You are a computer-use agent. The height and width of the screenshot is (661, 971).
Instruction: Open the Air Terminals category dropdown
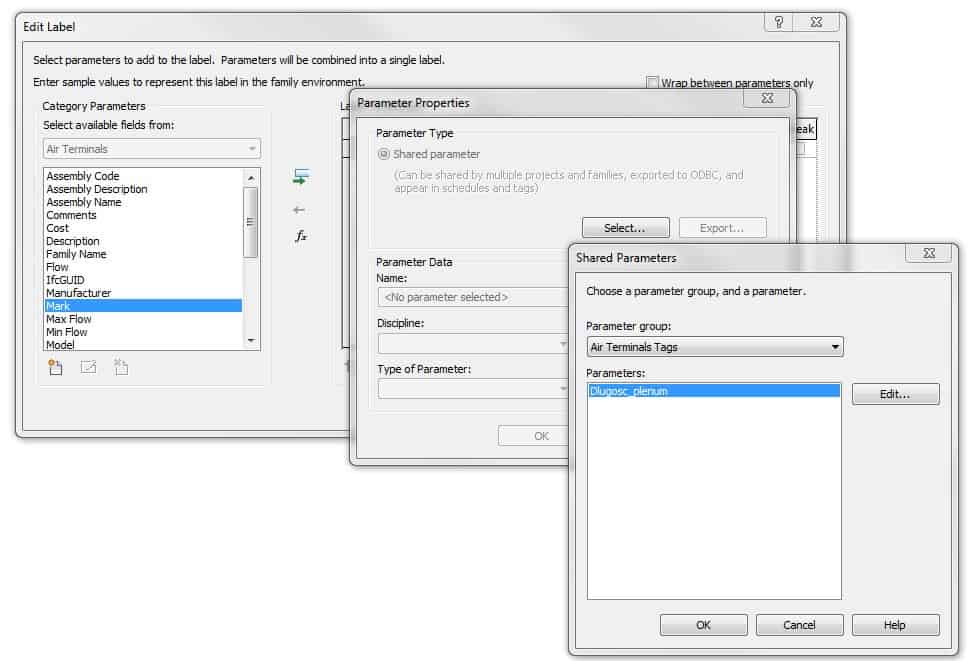(151, 149)
